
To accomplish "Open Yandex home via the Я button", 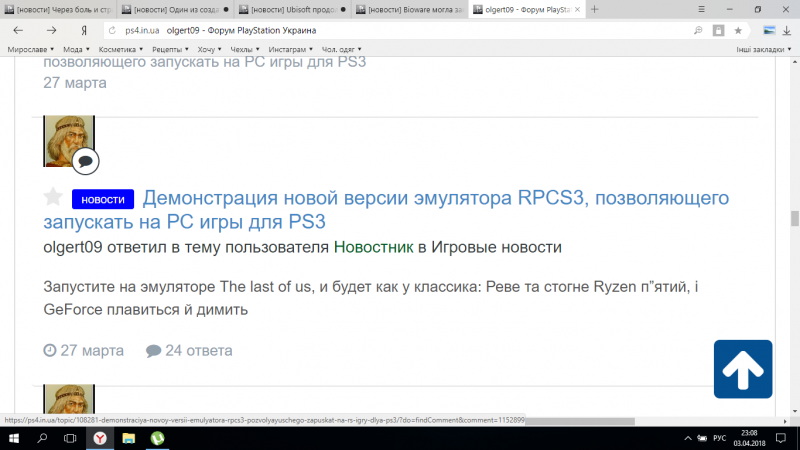I will pos(84,31).
